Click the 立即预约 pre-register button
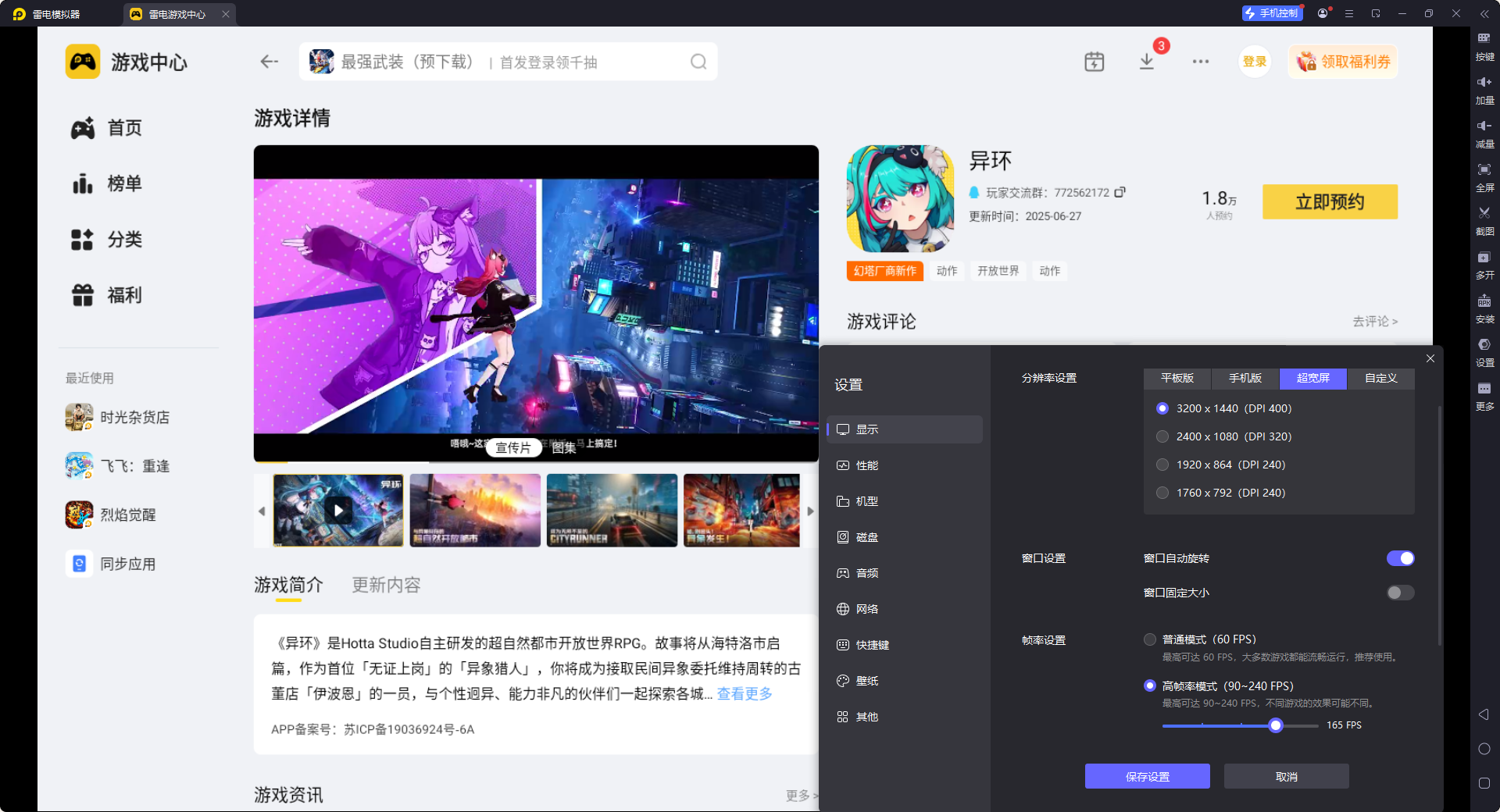Viewport: 1500px width, 812px height. pyautogui.click(x=1329, y=201)
